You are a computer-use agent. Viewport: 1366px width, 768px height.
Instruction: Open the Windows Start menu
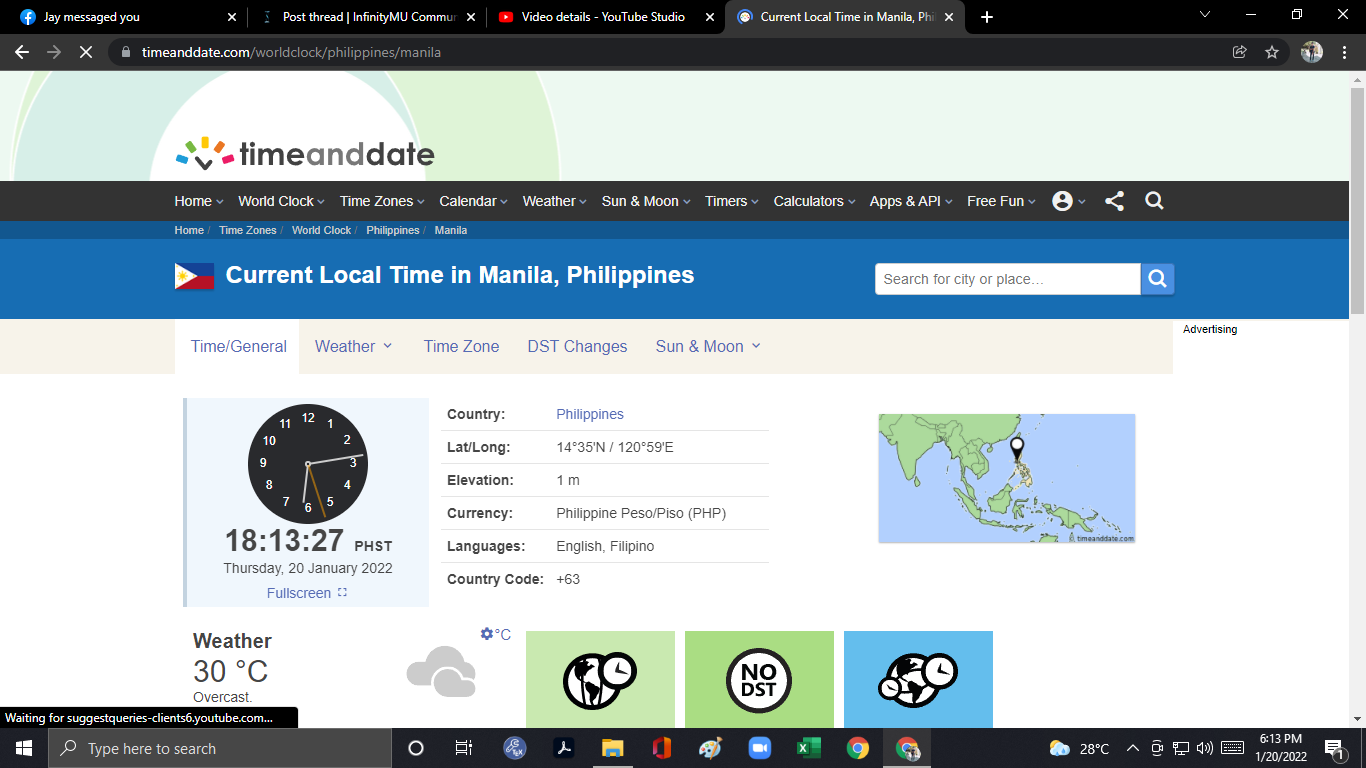tap(24, 748)
